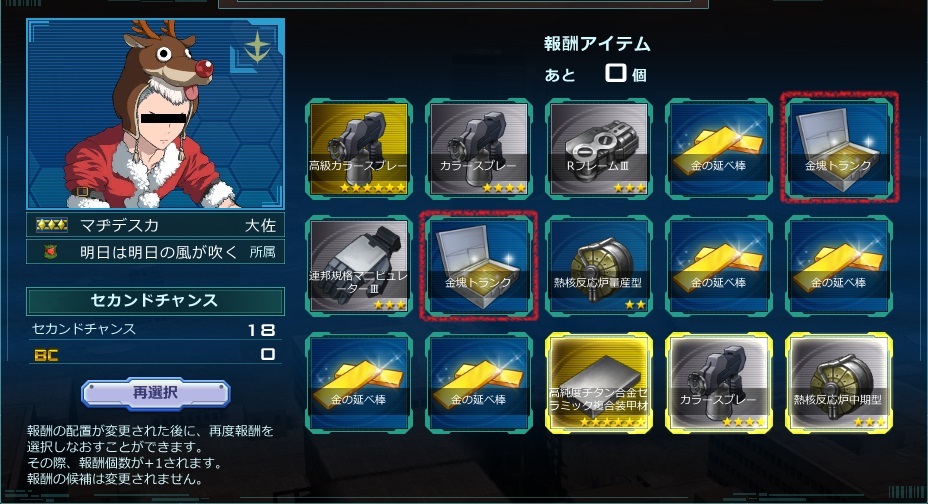Click the 高純度チタン合金セラミック複合装甲材 tile
The height and width of the screenshot is (504, 928).
pos(598,383)
